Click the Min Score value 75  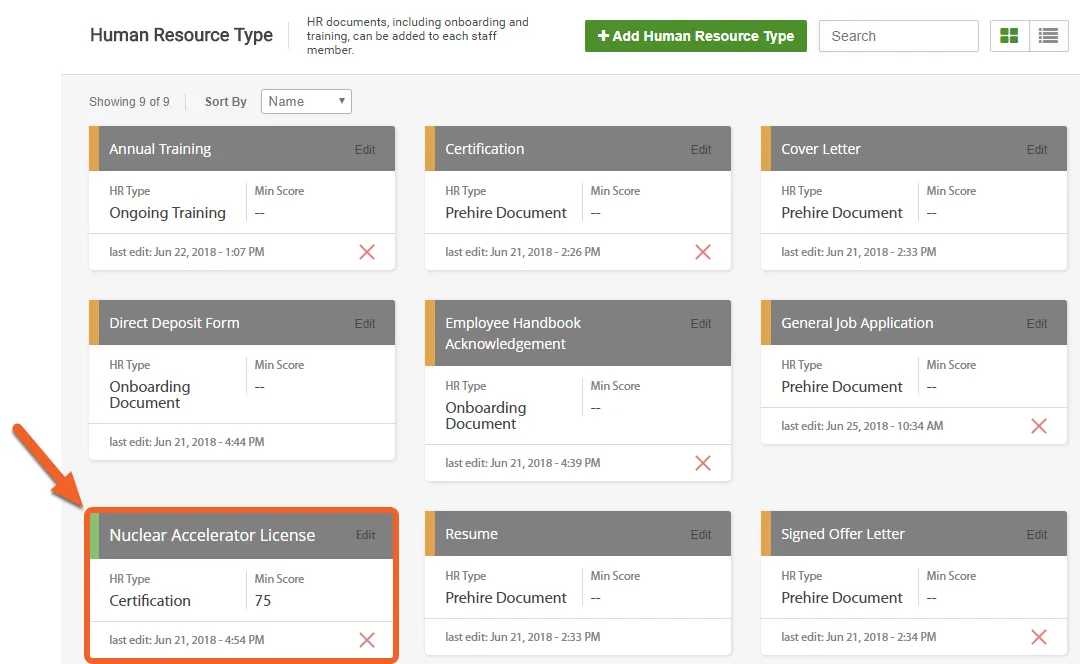coord(263,601)
